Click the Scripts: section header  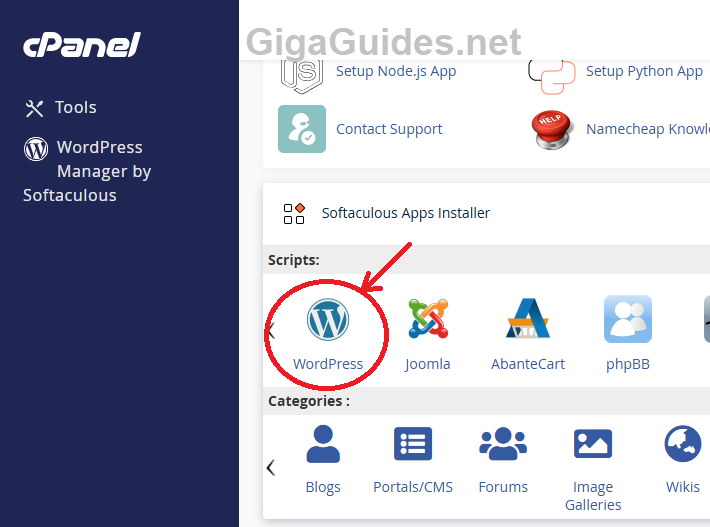point(294,260)
